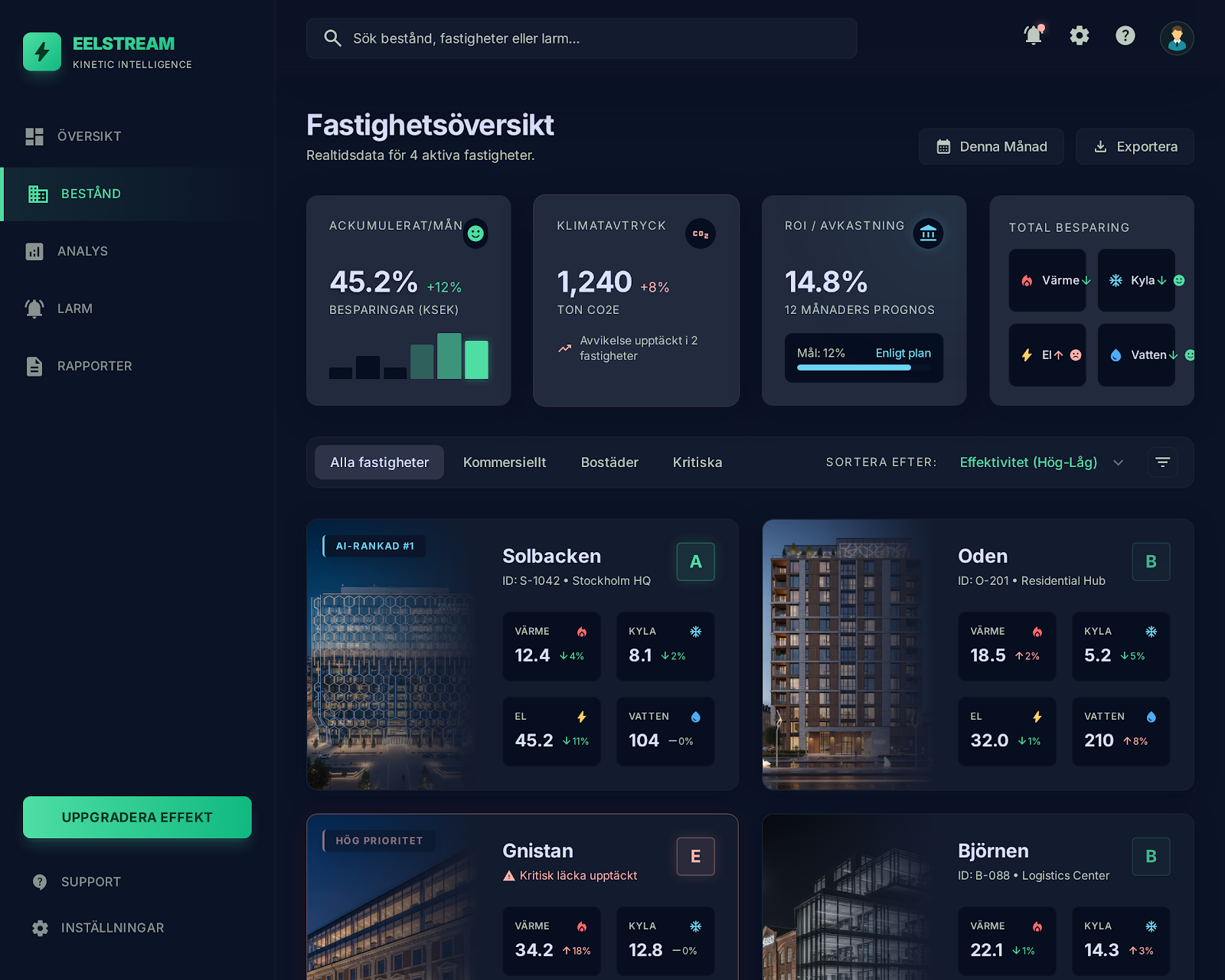Click the warning triangle on Gnistan card

point(509,876)
